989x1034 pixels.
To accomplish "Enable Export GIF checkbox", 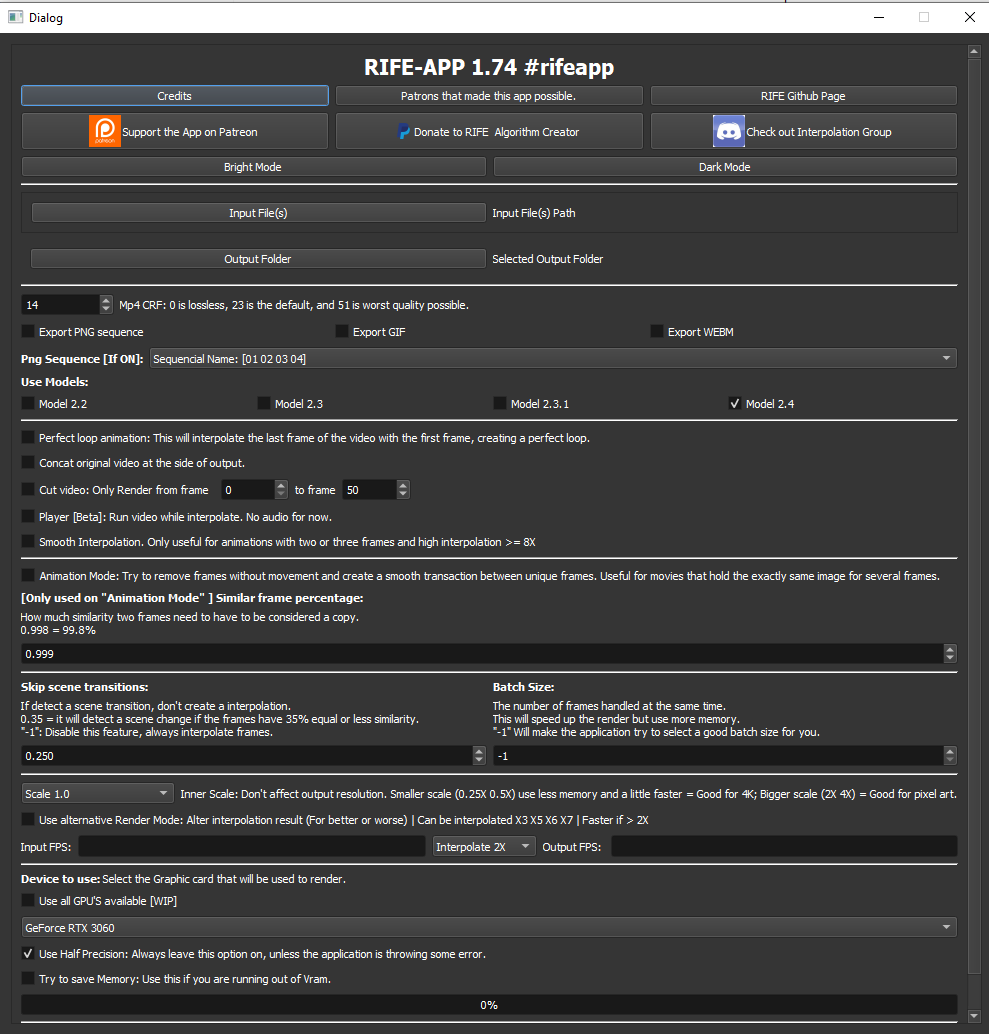I will coord(342,331).
